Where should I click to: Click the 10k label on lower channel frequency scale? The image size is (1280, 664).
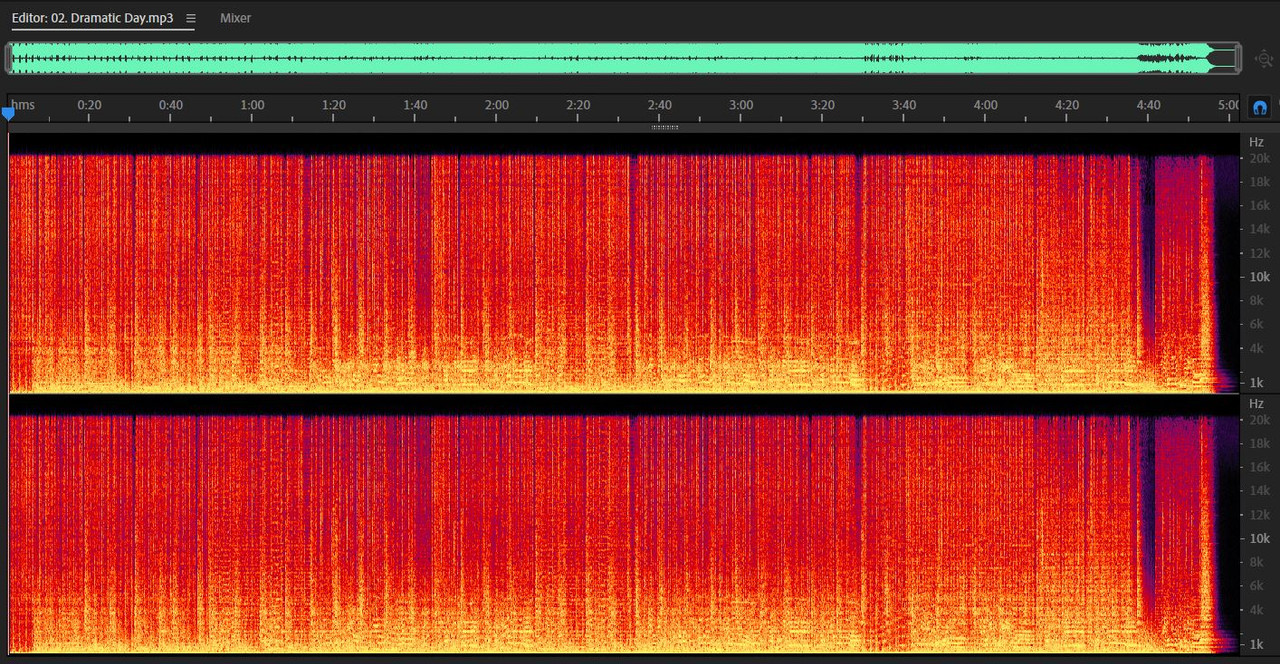(x=1259, y=538)
